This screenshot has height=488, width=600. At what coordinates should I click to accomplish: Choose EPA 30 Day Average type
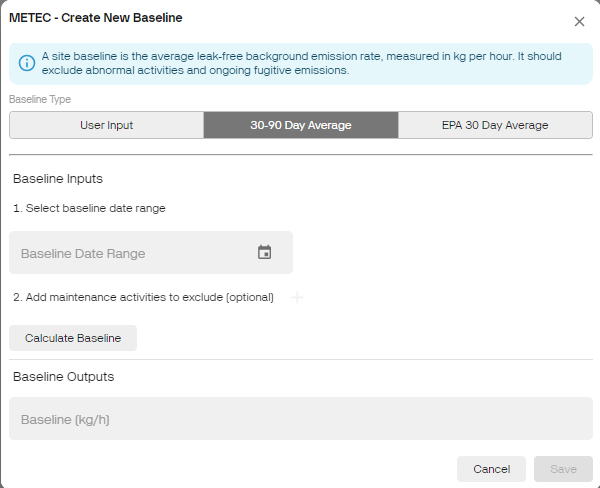(x=495, y=125)
